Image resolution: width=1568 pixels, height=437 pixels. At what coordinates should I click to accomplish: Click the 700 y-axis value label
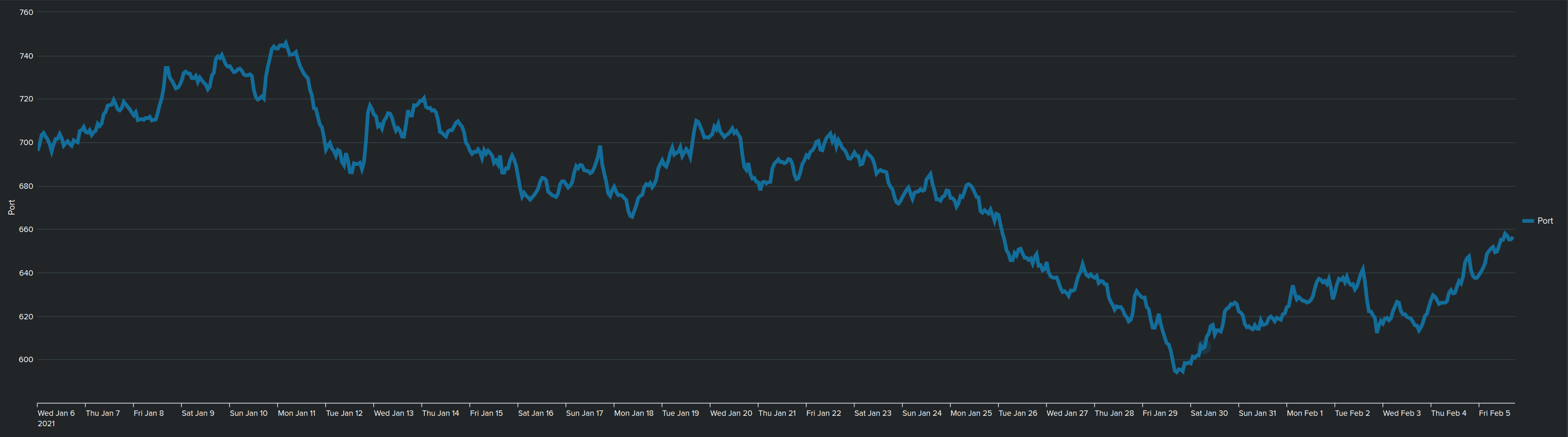tap(26, 143)
